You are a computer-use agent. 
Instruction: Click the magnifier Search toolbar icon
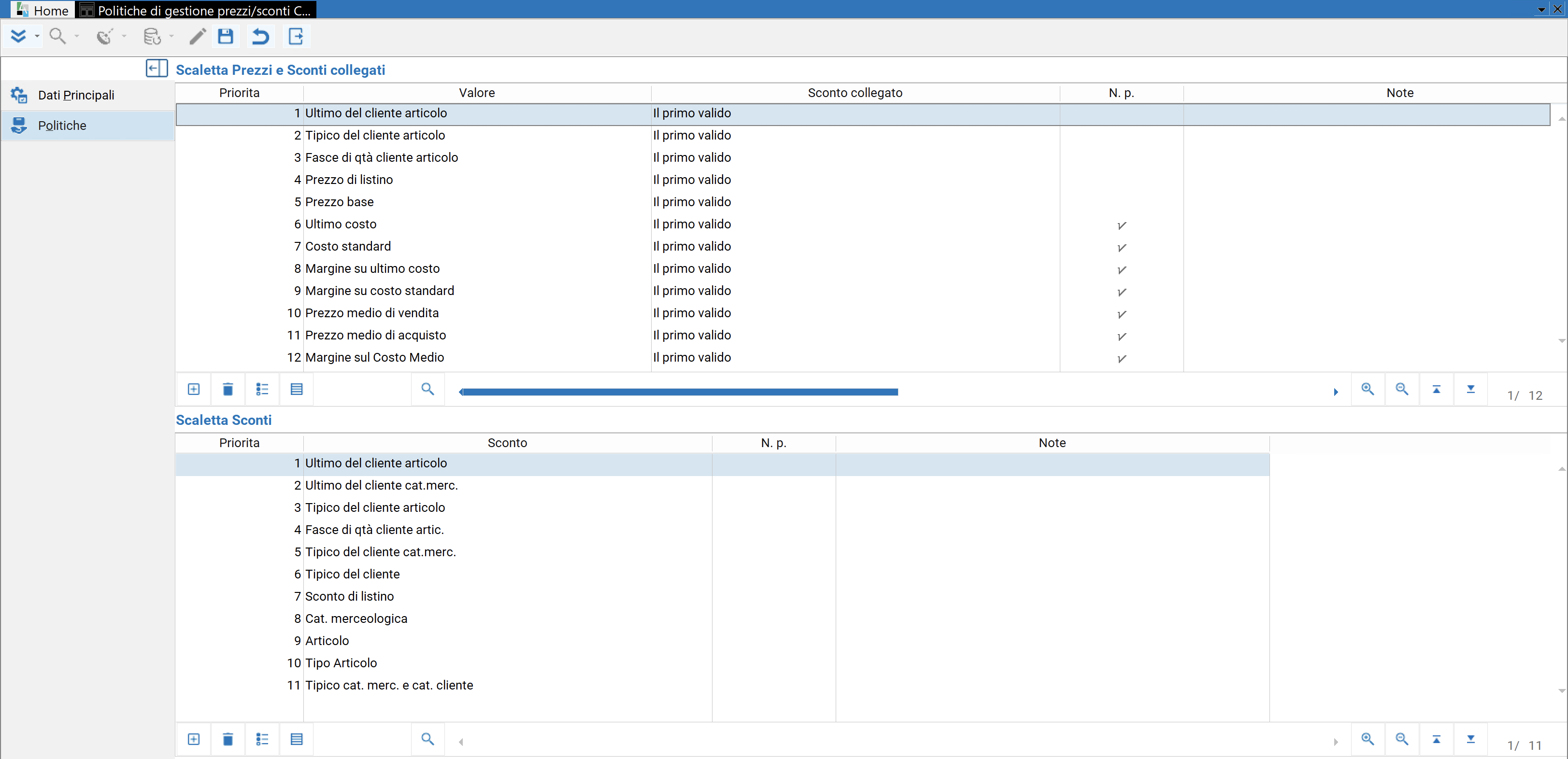pos(58,37)
